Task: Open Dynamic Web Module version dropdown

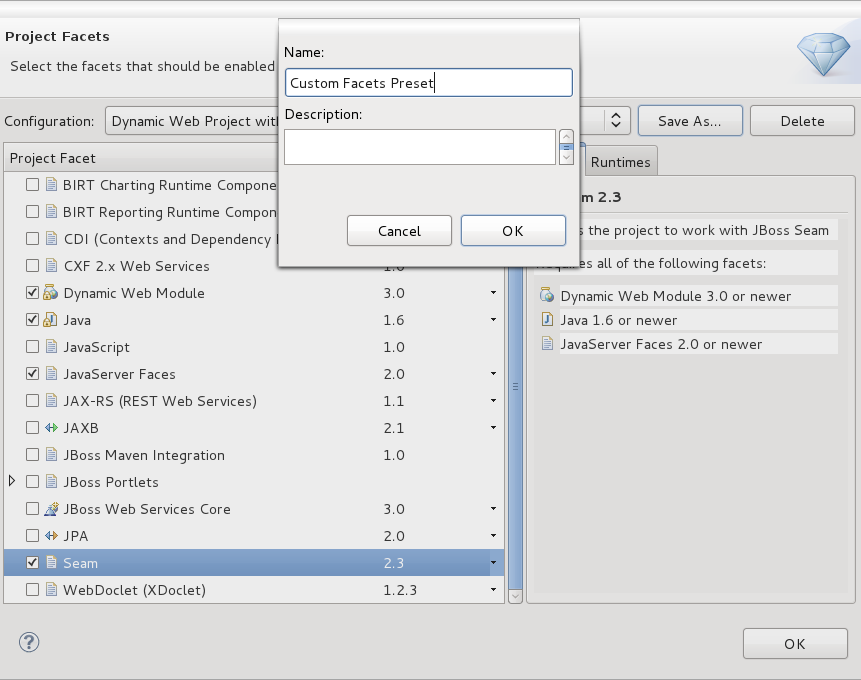Action: point(493,293)
